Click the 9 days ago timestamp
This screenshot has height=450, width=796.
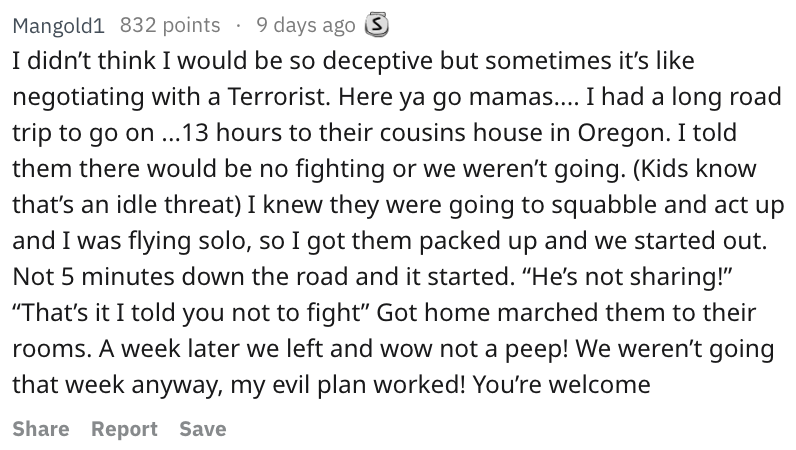coord(306,25)
